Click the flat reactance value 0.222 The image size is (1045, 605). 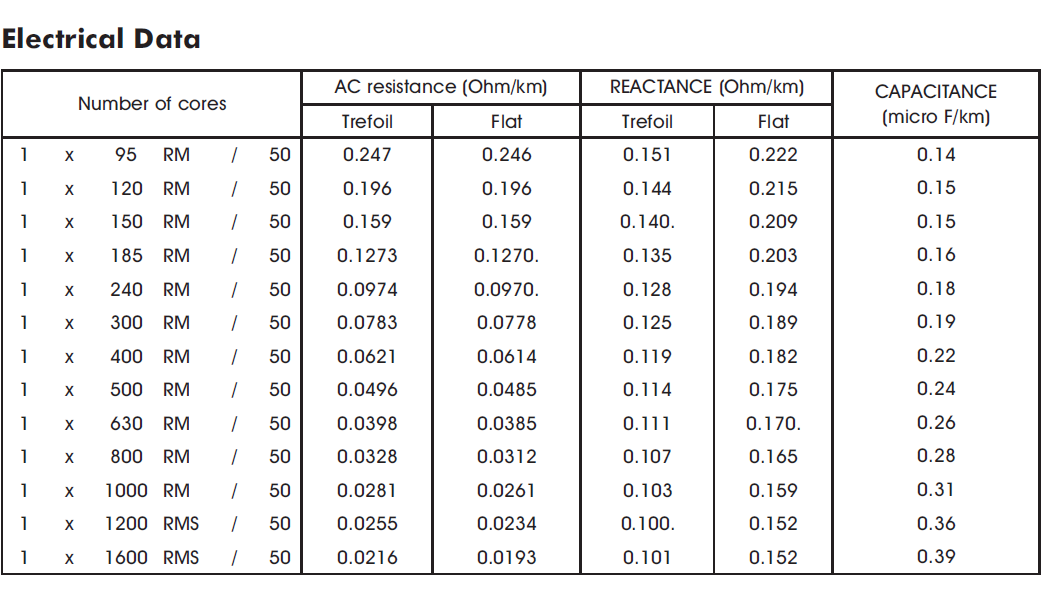773,155
